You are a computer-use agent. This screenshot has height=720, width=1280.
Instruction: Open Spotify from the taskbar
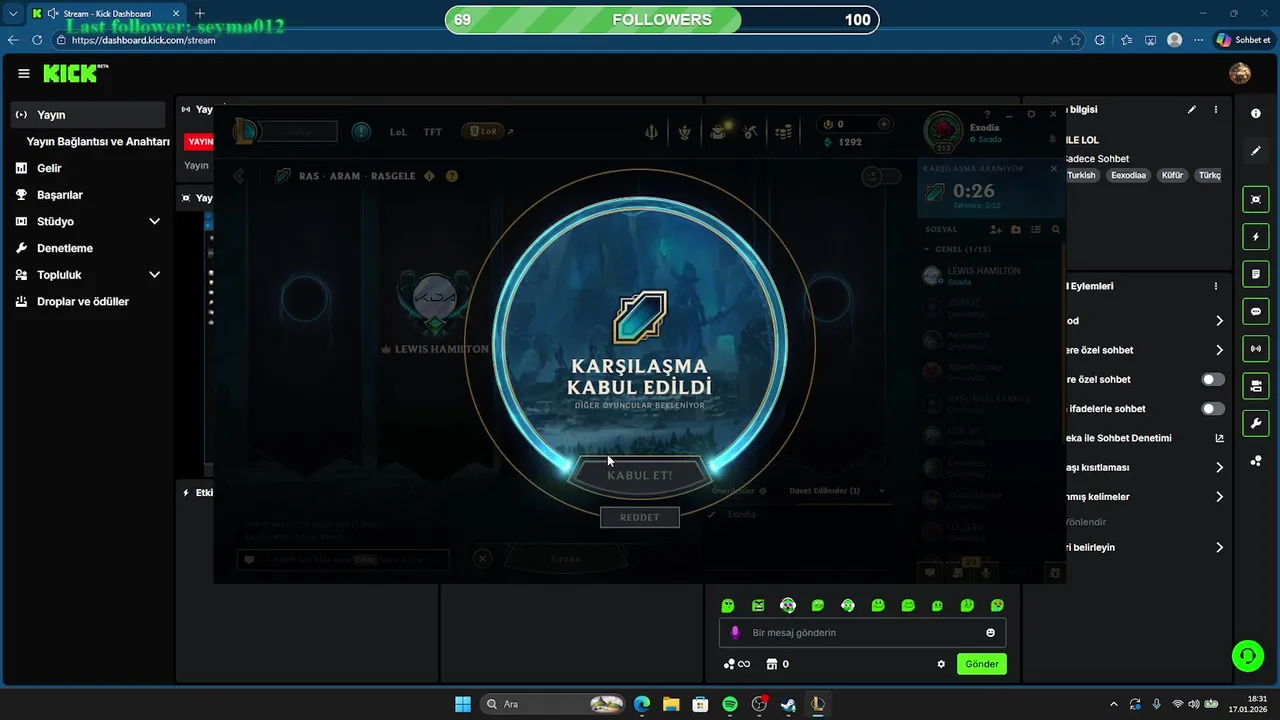point(730,704)
